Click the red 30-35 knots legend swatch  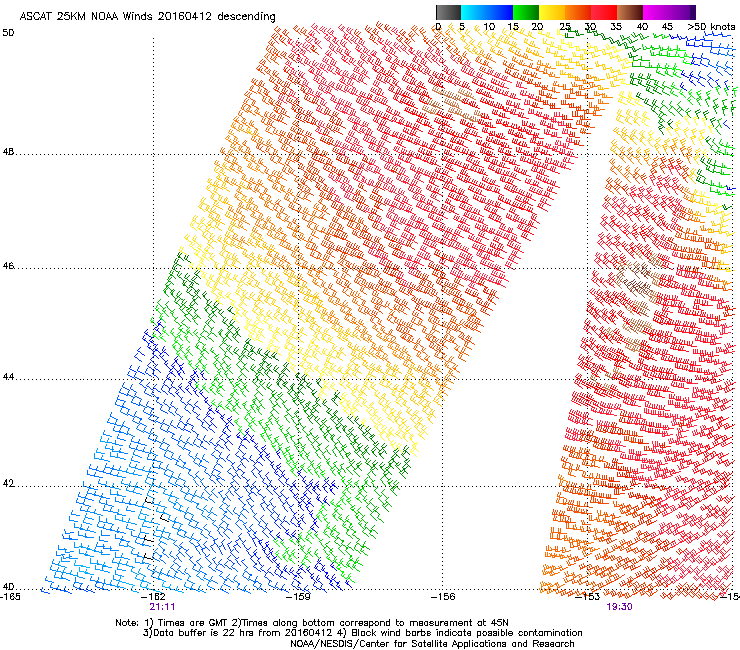(604, 12)
